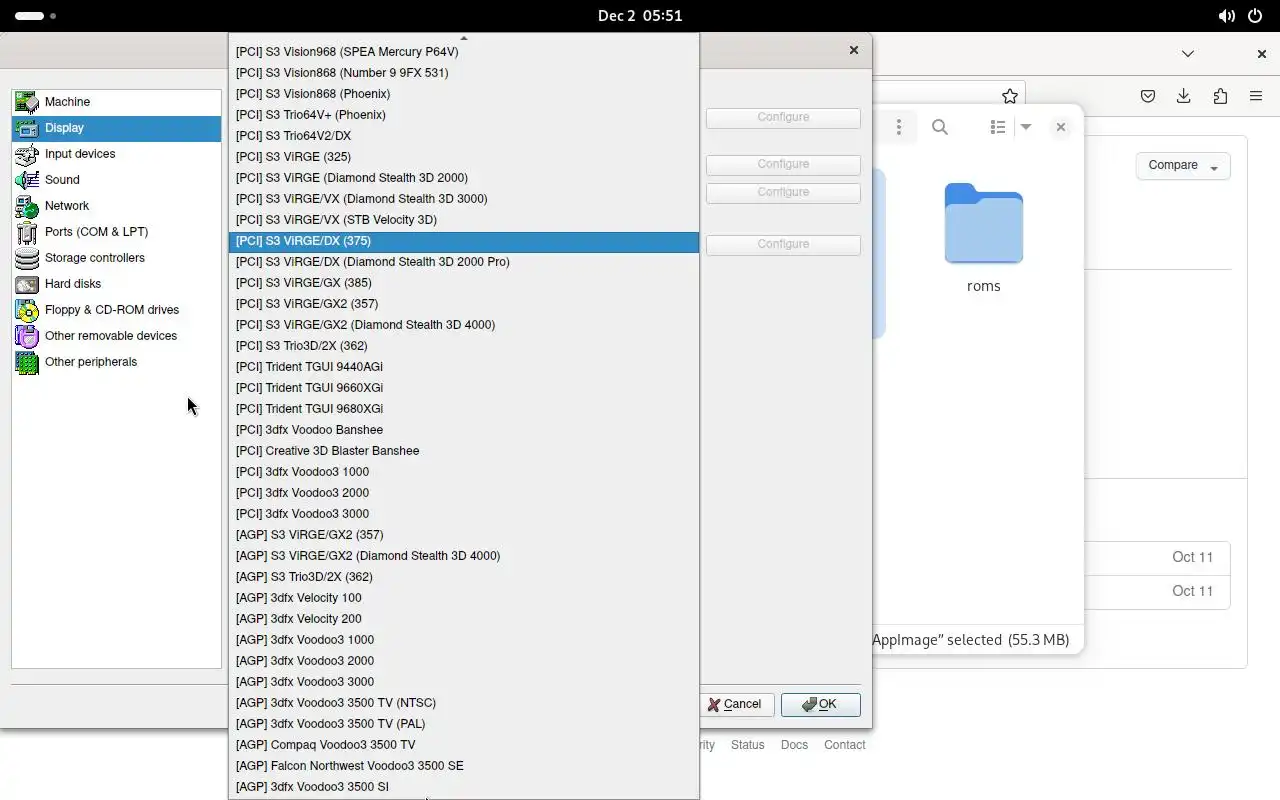This screenshot has width=1280, height=800.
Task: Open the roms folder
Action: [x=983, y=238]
